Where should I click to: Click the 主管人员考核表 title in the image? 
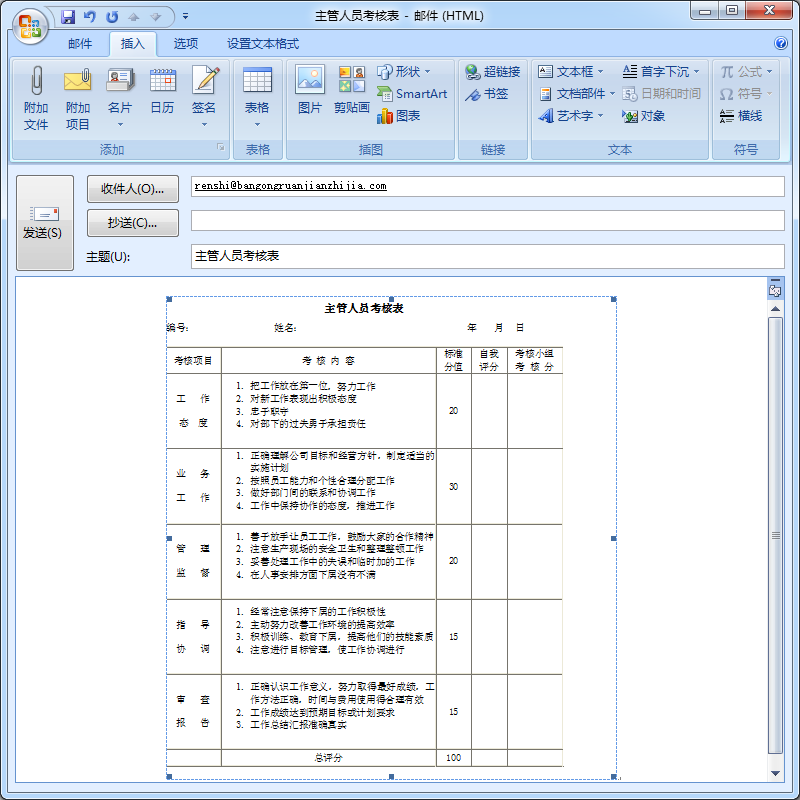(x=364, y=308)
